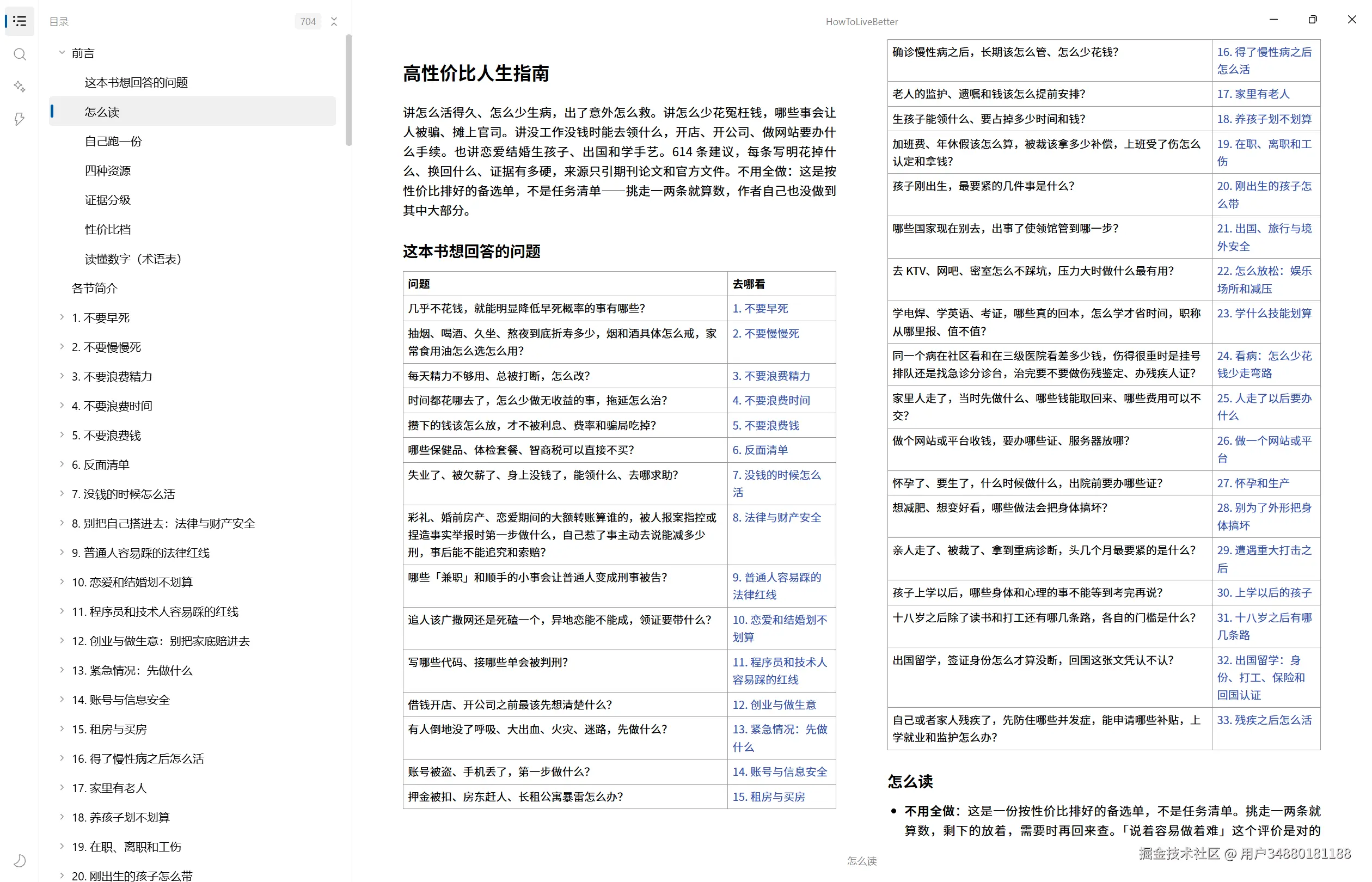Toggle dark mode moon icon
Screen dimensions: 1372x882
[20, 860]
